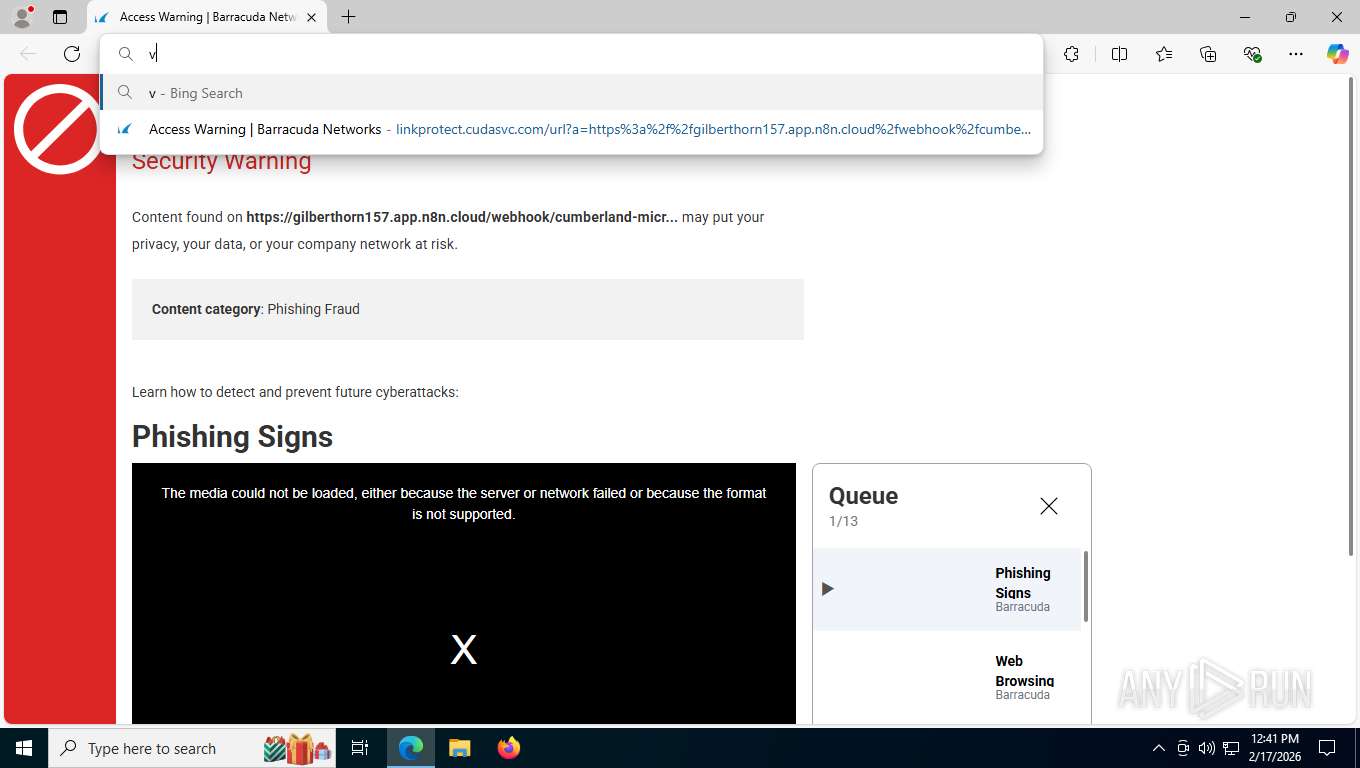Open the Windows Start menu
The height and width of the screenshot is (768, 1360).
pyautogui.click(x=24, y=748)
